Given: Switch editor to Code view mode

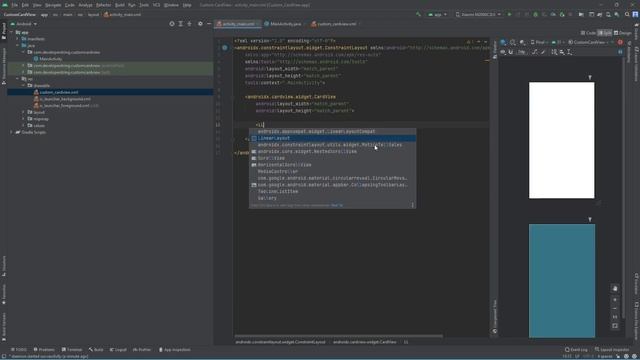Looking at the screenshot, I should 588,33.
